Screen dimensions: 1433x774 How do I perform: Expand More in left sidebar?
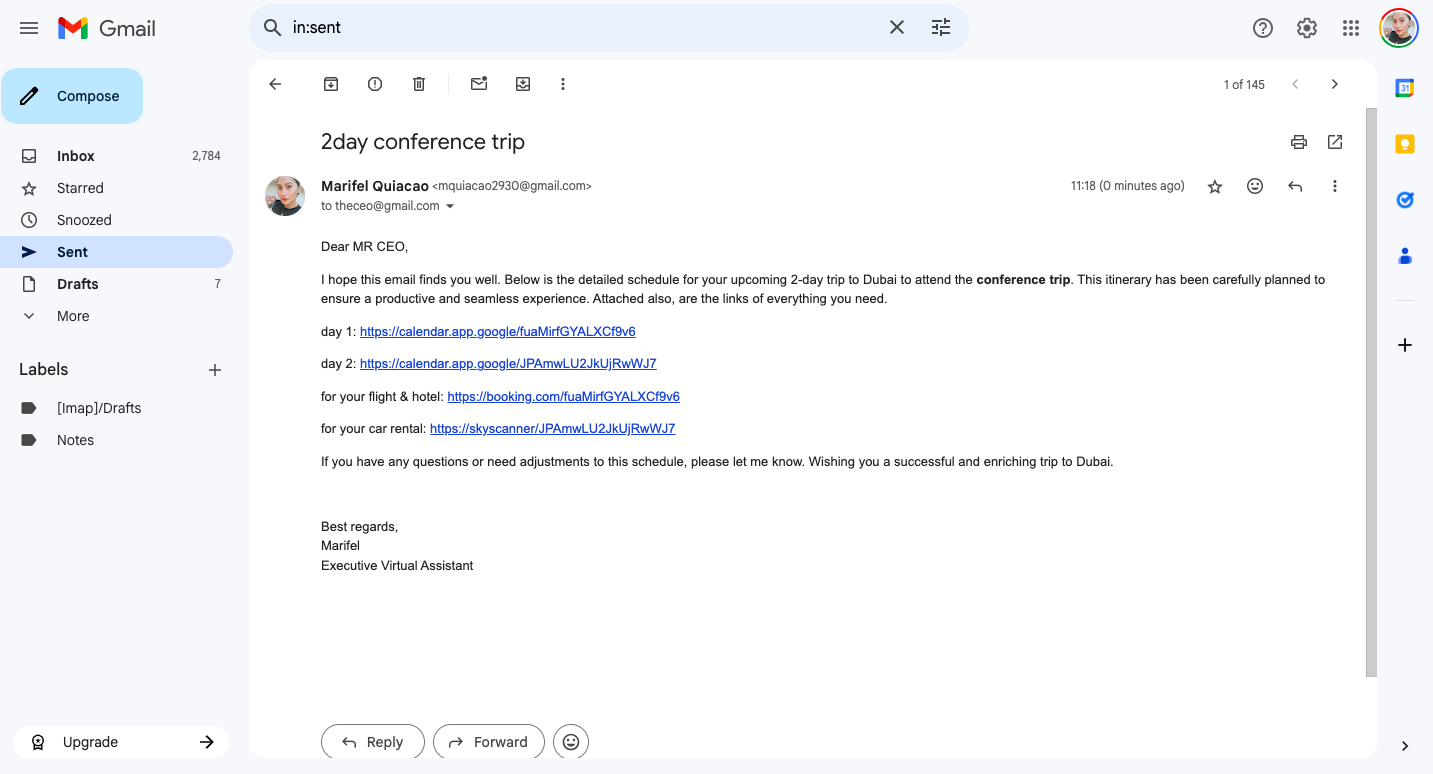coord(73,316)
